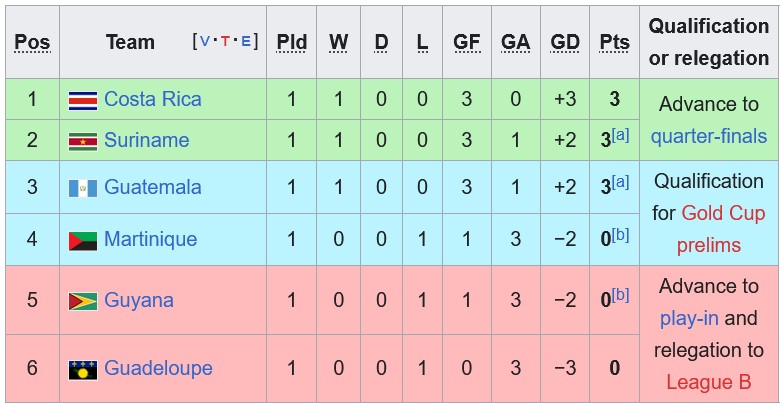Click footnote [a] next to Suriname's points
This screenshot has height=406, width=780.
pos(621,135)
